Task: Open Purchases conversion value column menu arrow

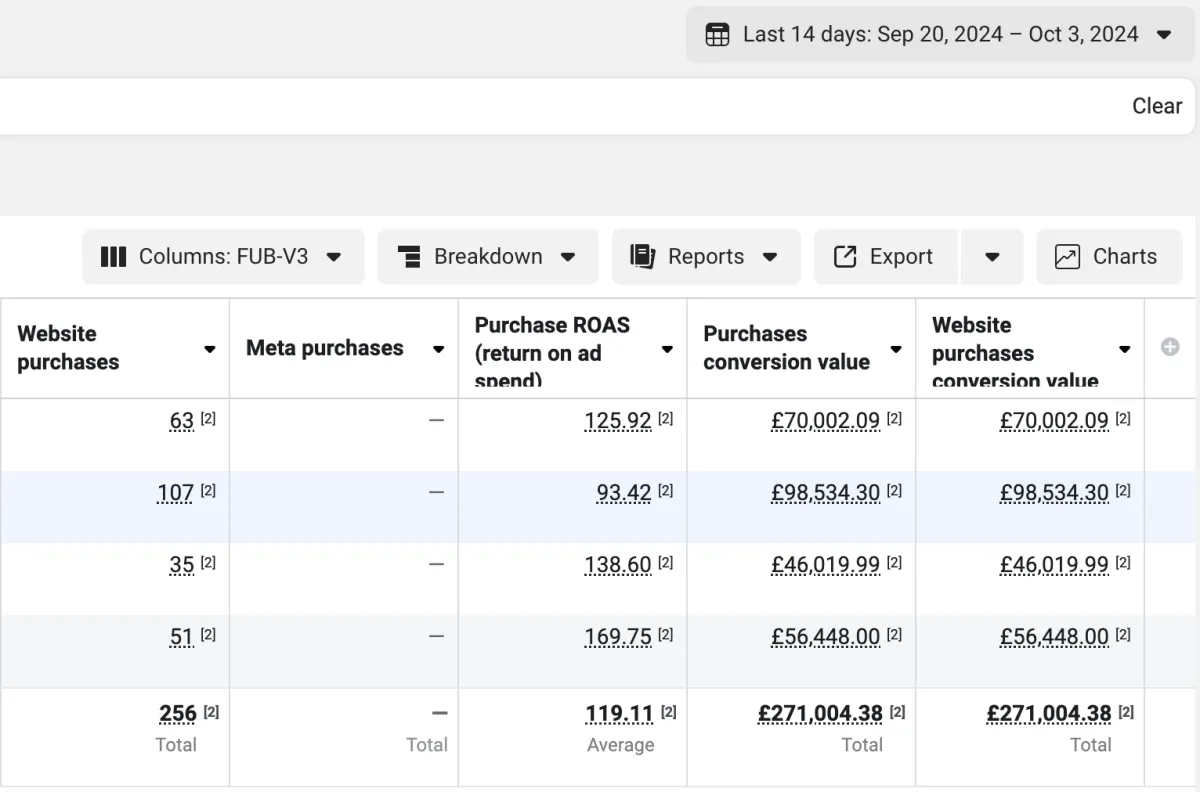Action: click(896, 349)
